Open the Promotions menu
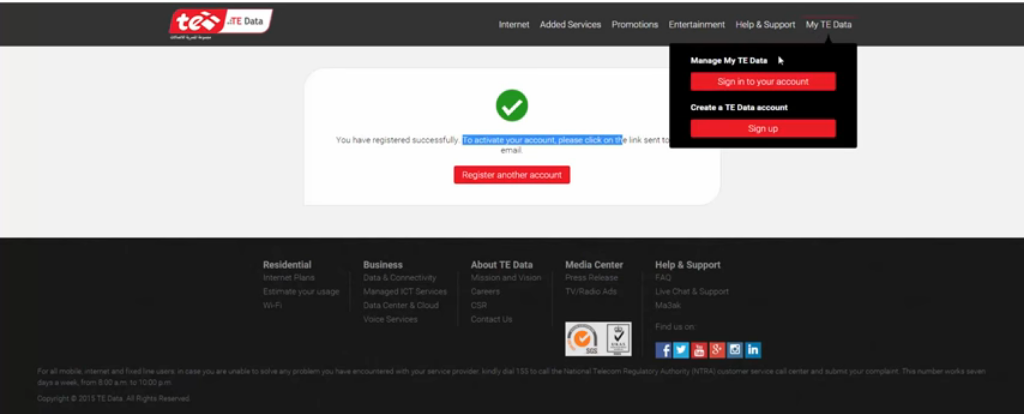This screenshot has width=1024, height=414. pyautogui.click(x=635, y=25)
